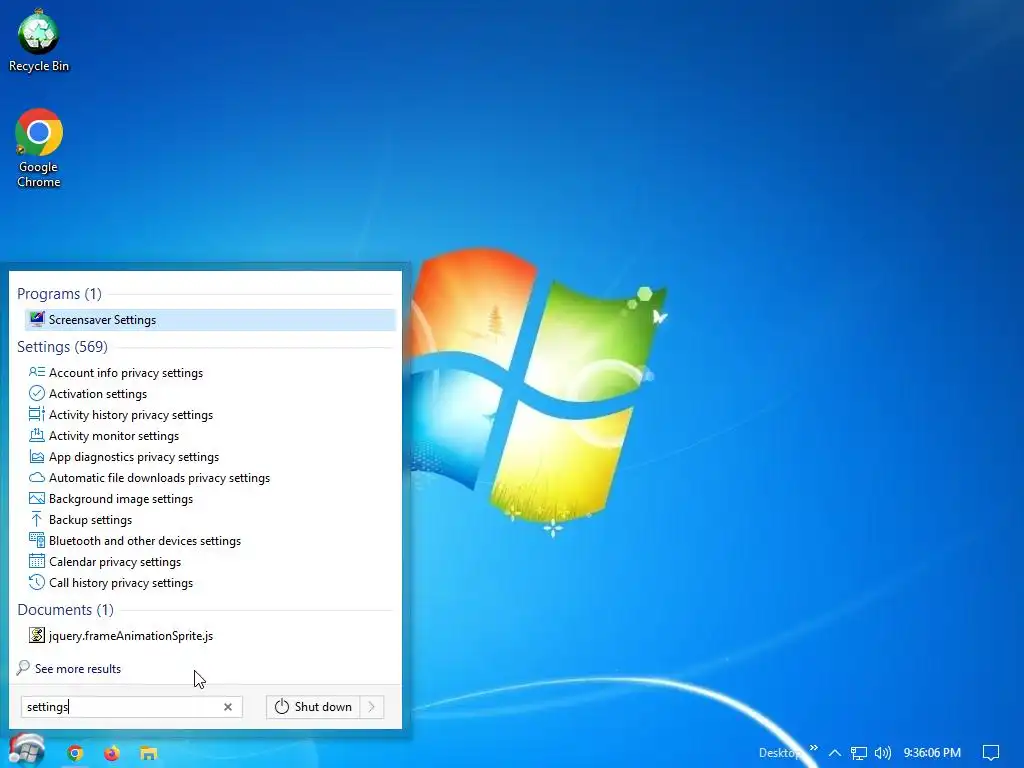Select App diagnostics privacy settings text

coord(134,456)
